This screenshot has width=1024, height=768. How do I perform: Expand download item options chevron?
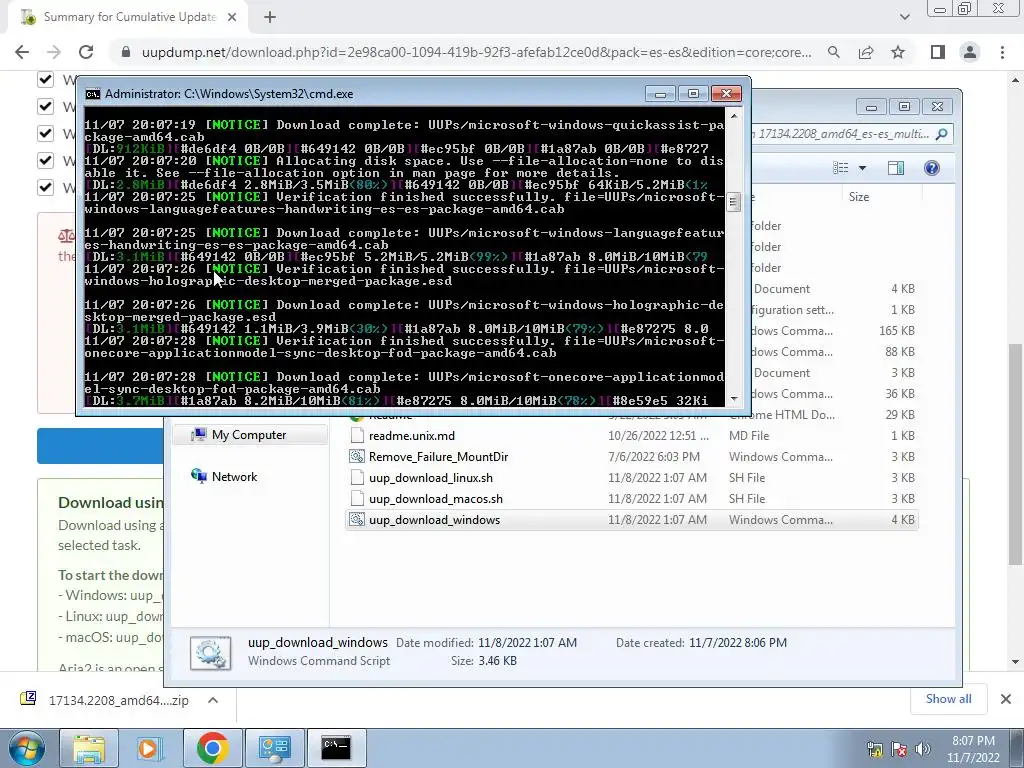[213, 700]
